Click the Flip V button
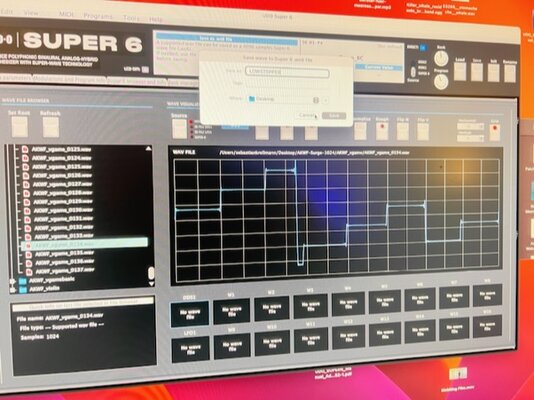This screenshot has height=400, width=534. coord(423,131)
